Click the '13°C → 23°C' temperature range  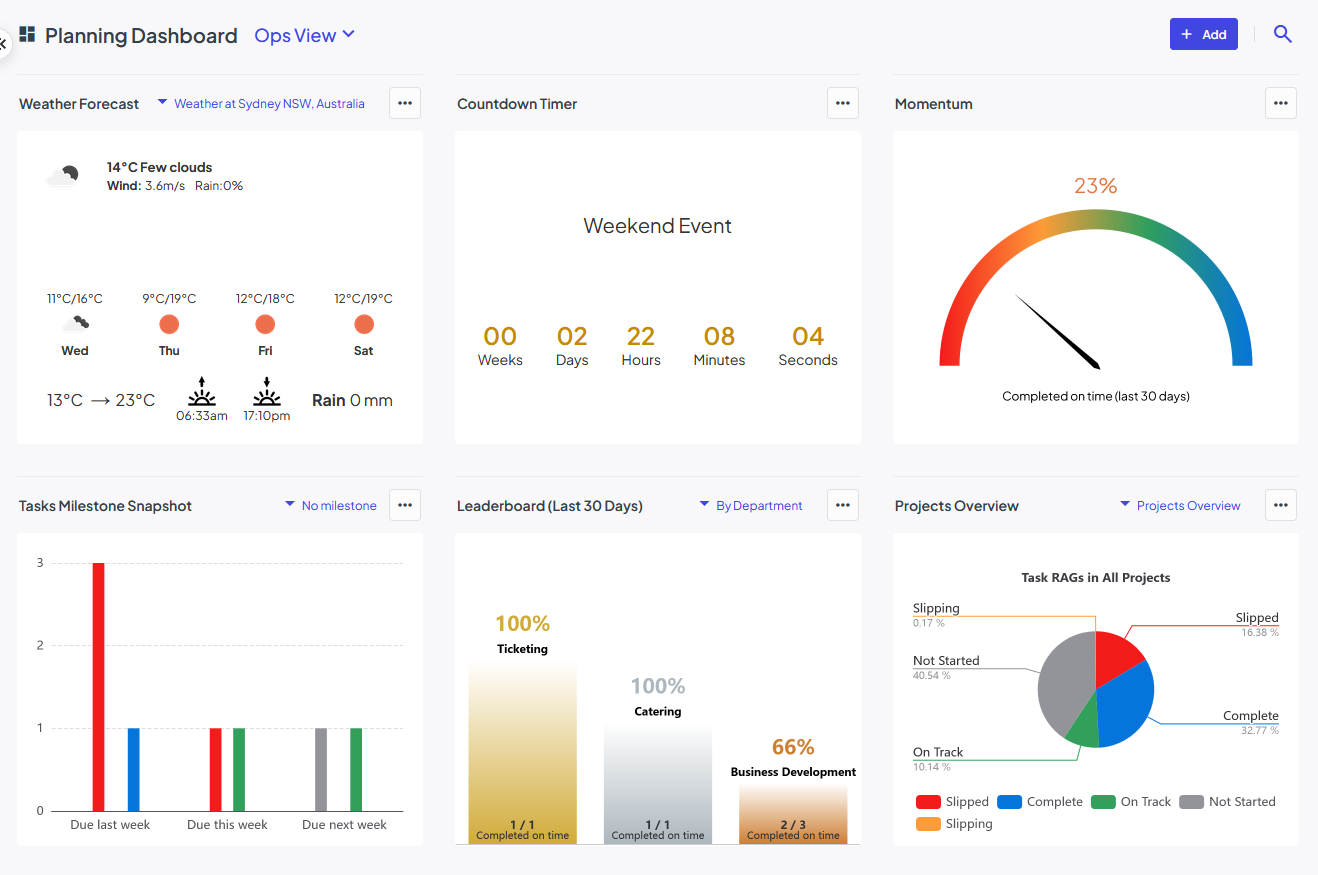(x=101, y=400)
